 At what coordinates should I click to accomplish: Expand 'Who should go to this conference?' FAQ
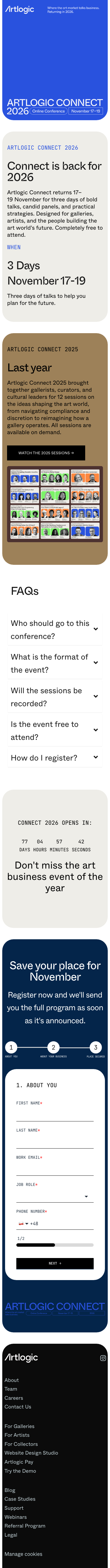point(55,629)
